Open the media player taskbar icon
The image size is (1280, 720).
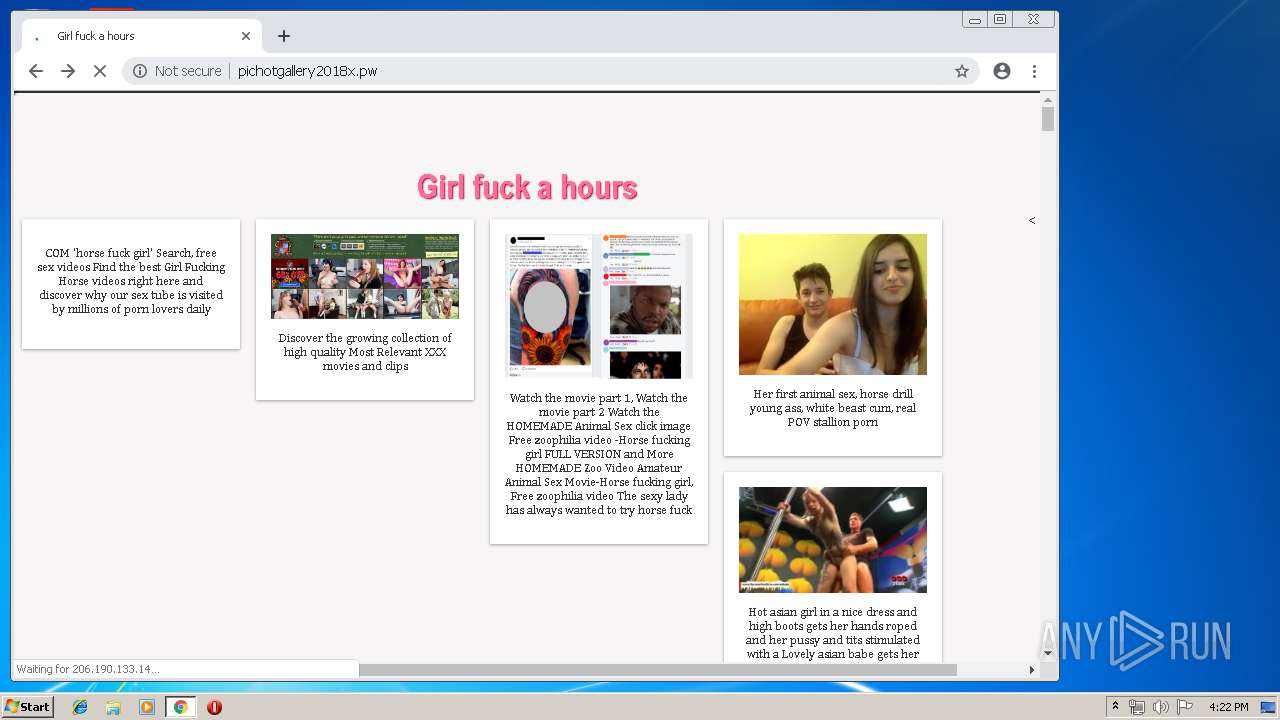point(147,707)
